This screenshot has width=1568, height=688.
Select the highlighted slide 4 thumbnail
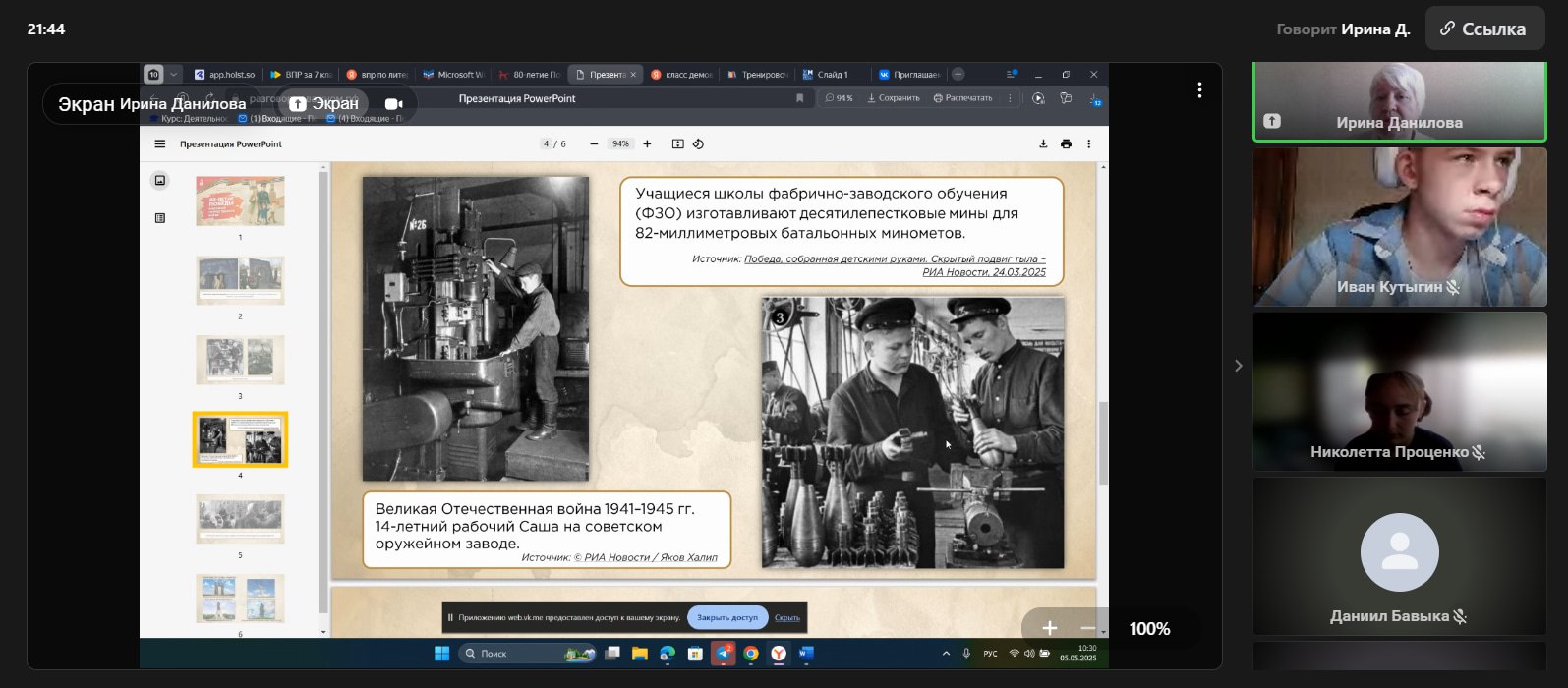pos(240,439)
